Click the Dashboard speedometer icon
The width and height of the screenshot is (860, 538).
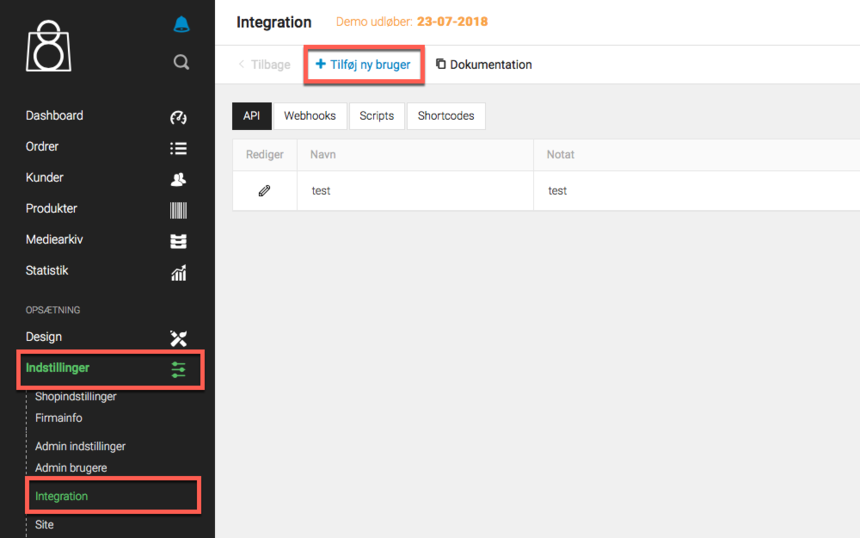(x=178, y=117)
